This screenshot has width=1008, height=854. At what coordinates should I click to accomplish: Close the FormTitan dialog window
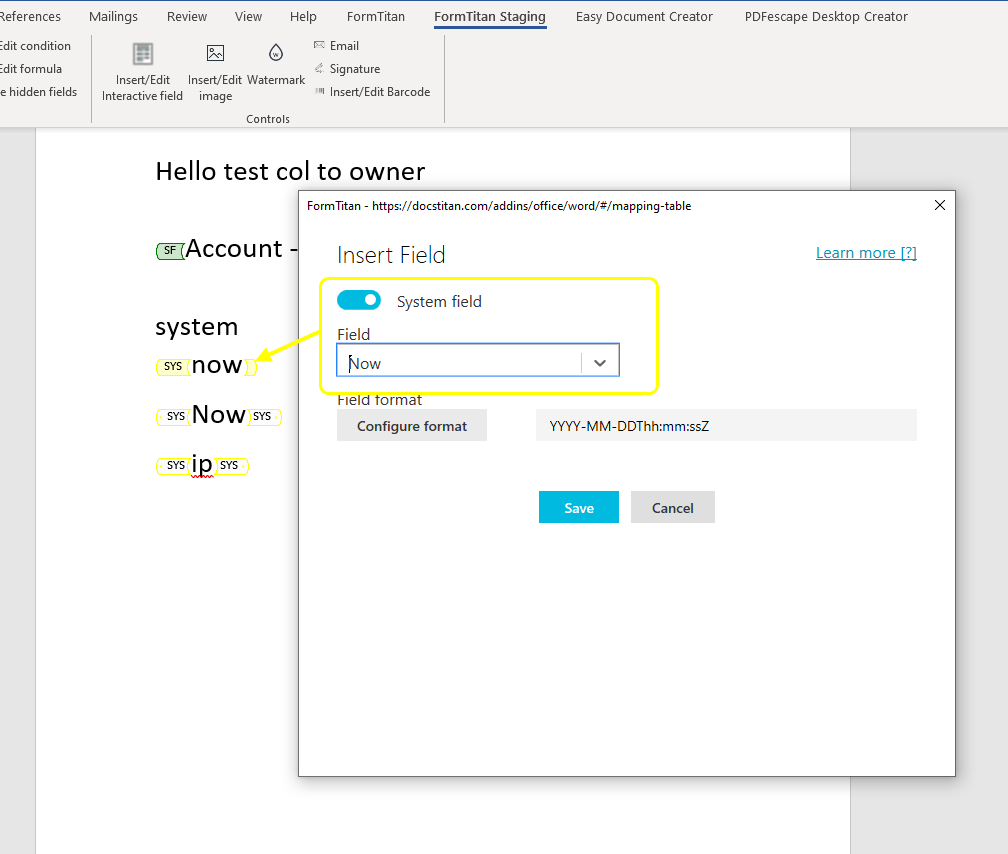(939, 205)
